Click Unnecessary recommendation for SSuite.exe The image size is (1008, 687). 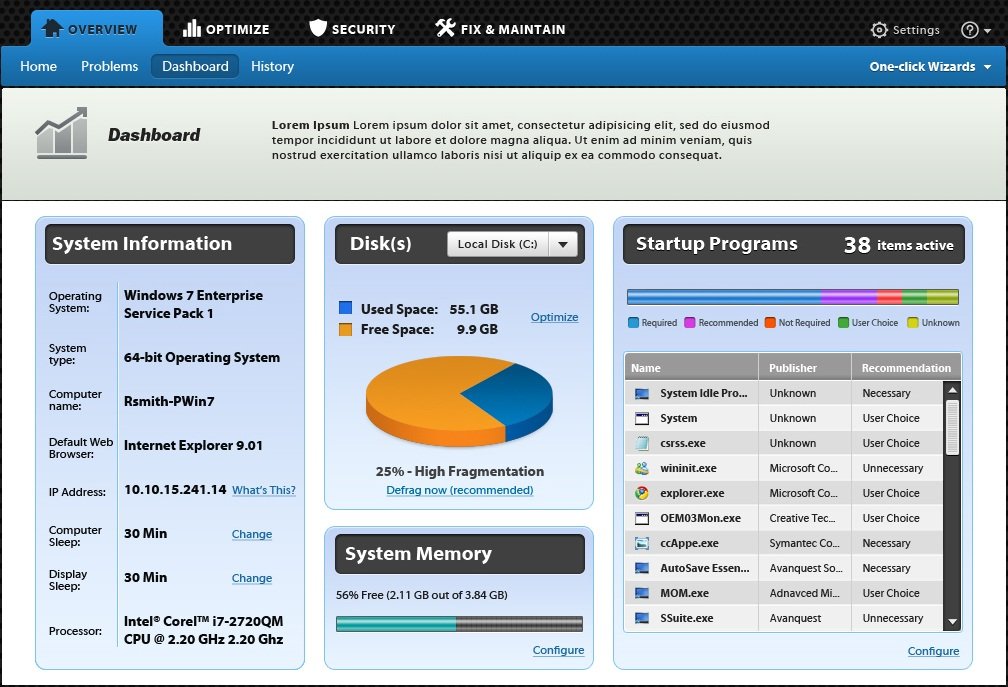click(892, 618)
